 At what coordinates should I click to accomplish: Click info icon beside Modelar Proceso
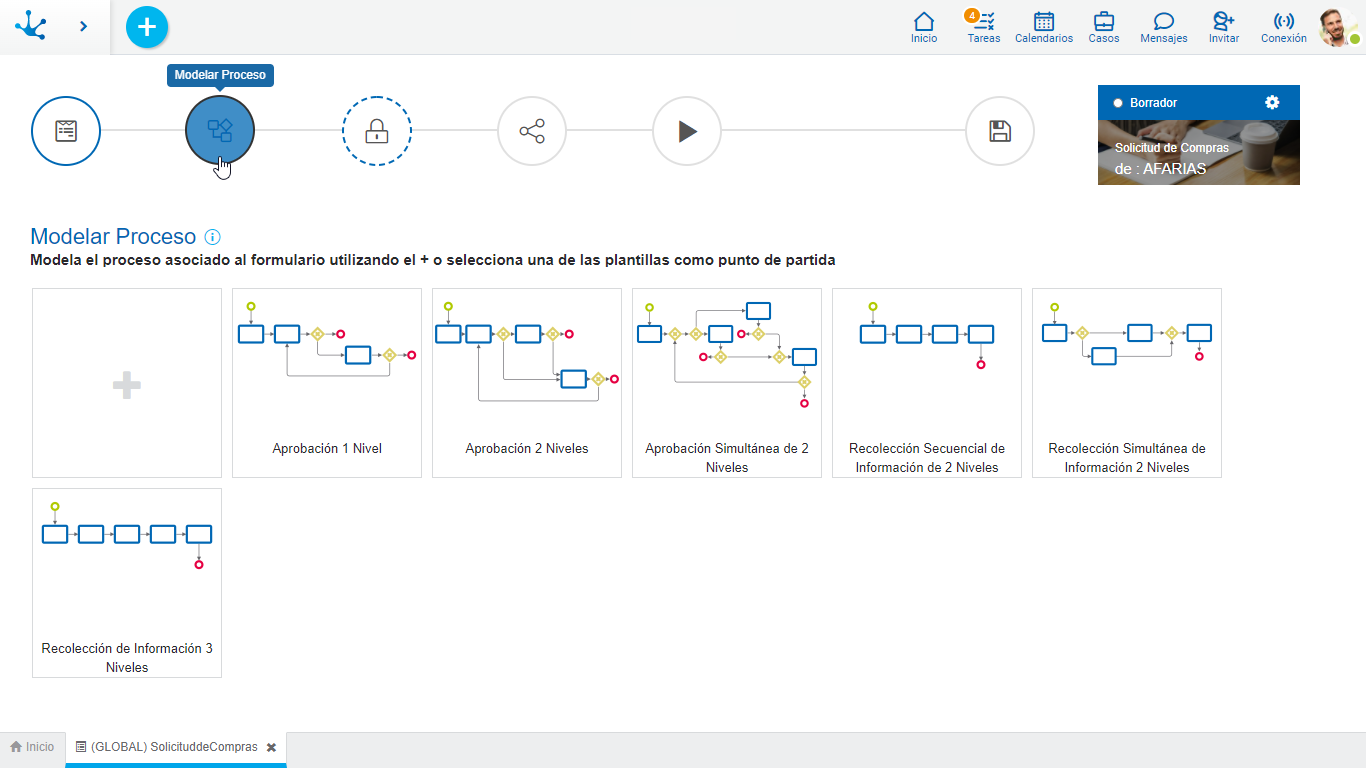coord(212,237)
